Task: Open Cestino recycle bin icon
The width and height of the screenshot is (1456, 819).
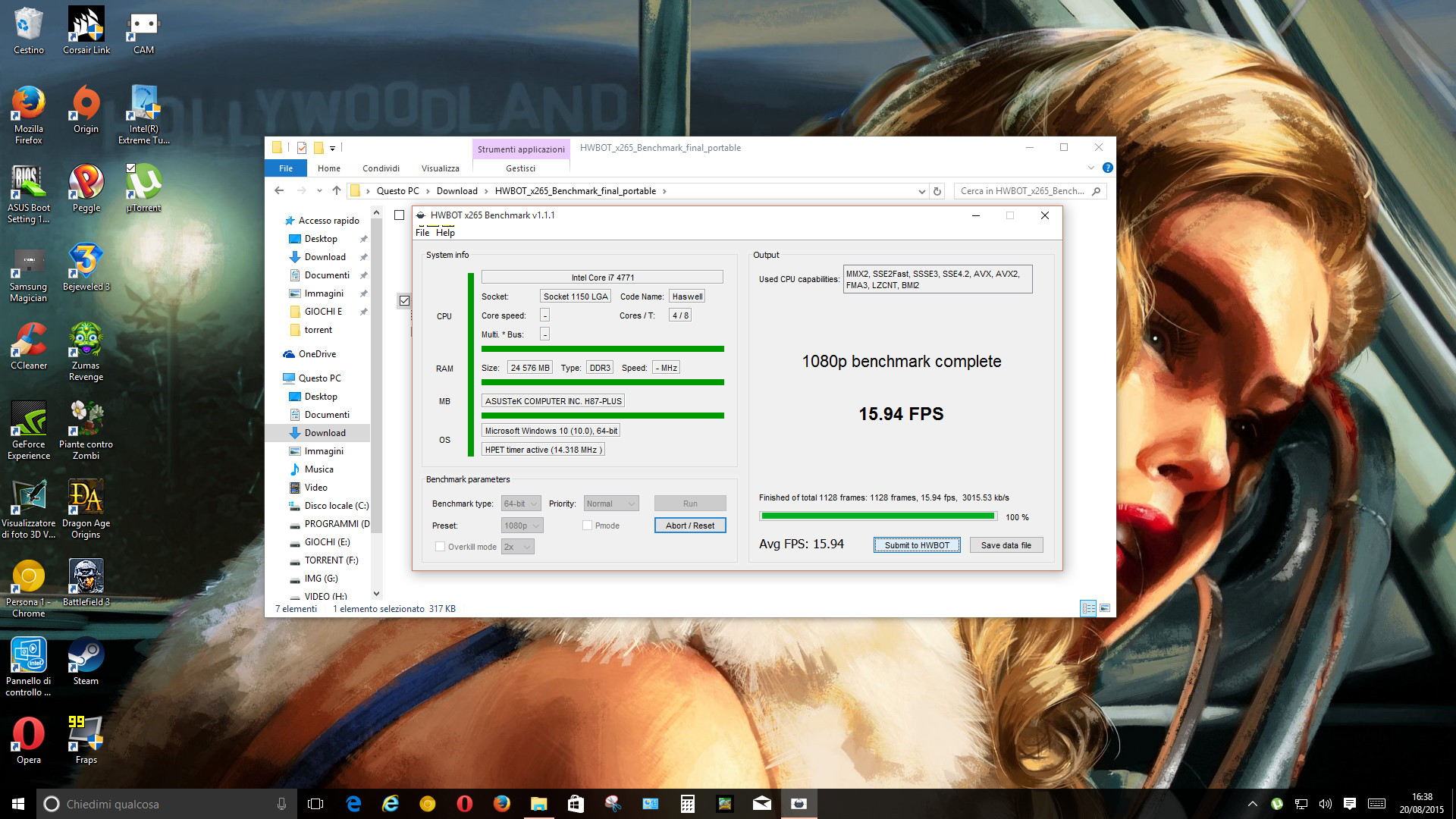Action: (29, 30)
